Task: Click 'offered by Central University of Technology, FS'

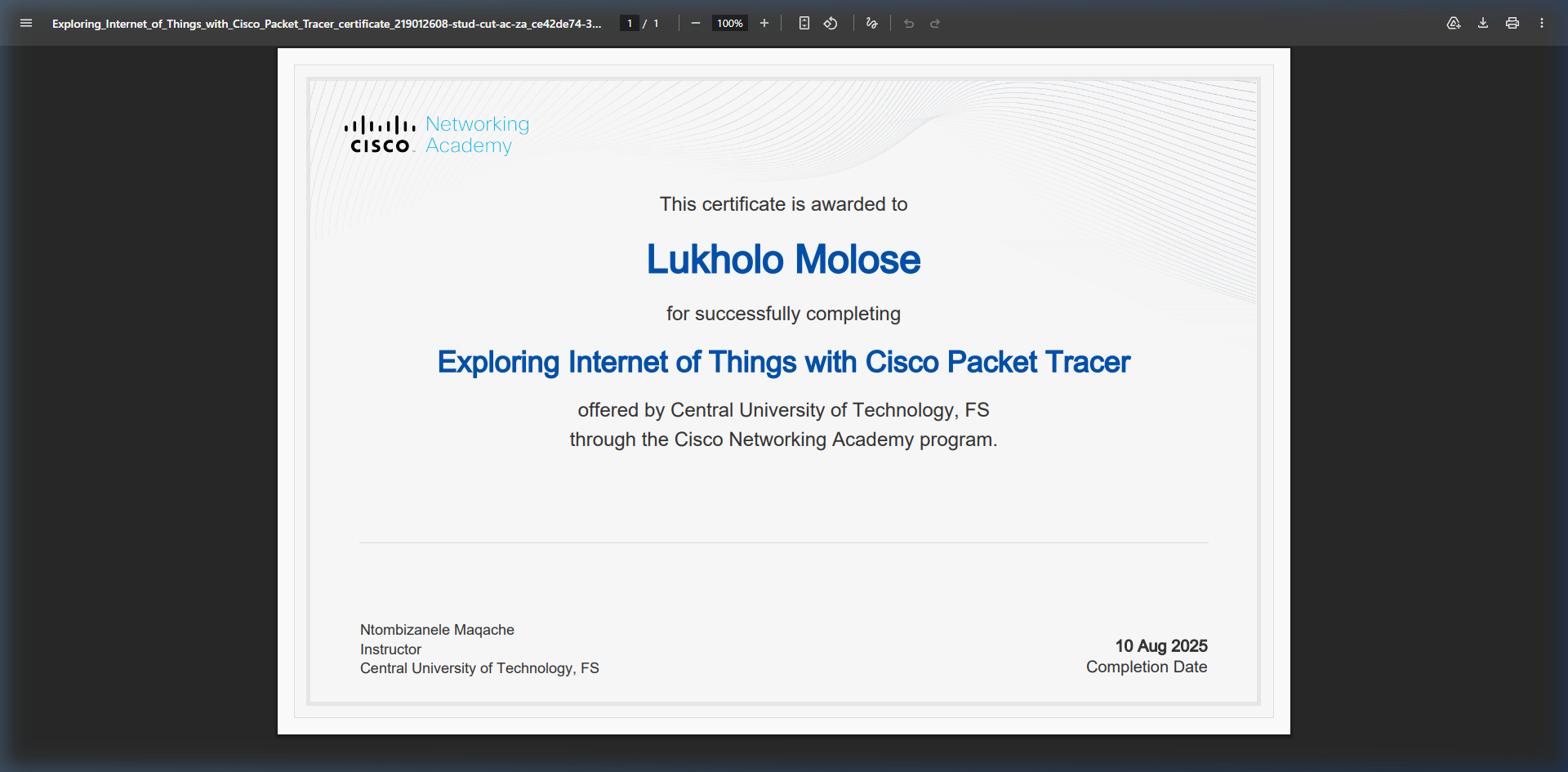Action: click(784, 410)
